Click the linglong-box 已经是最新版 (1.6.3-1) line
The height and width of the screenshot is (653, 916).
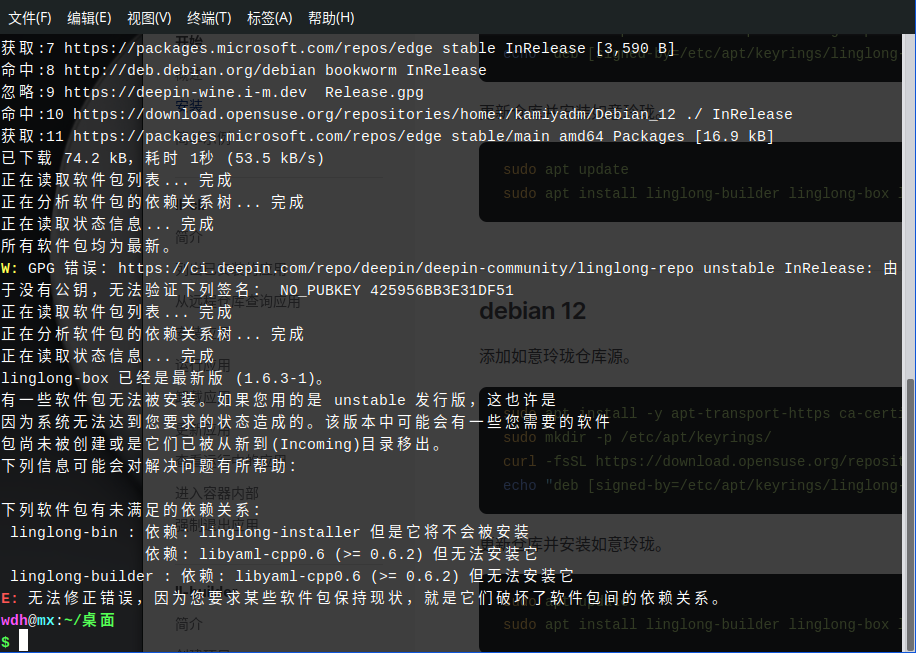coord(164,378)
